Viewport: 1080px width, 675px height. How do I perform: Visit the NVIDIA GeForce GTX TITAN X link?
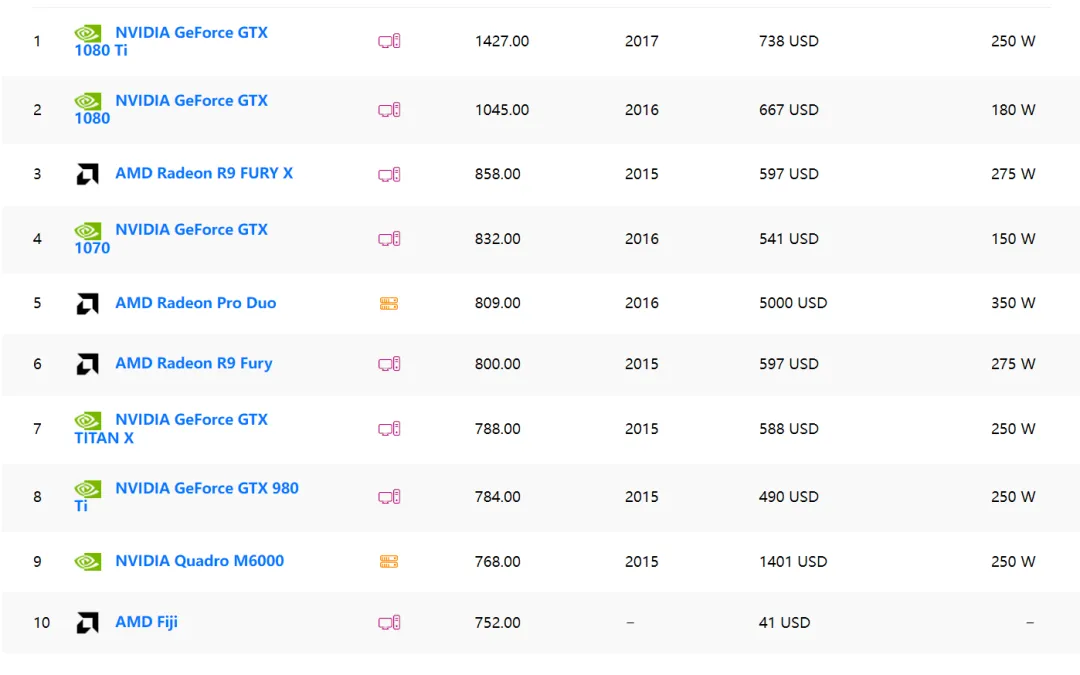click(171, 428)
